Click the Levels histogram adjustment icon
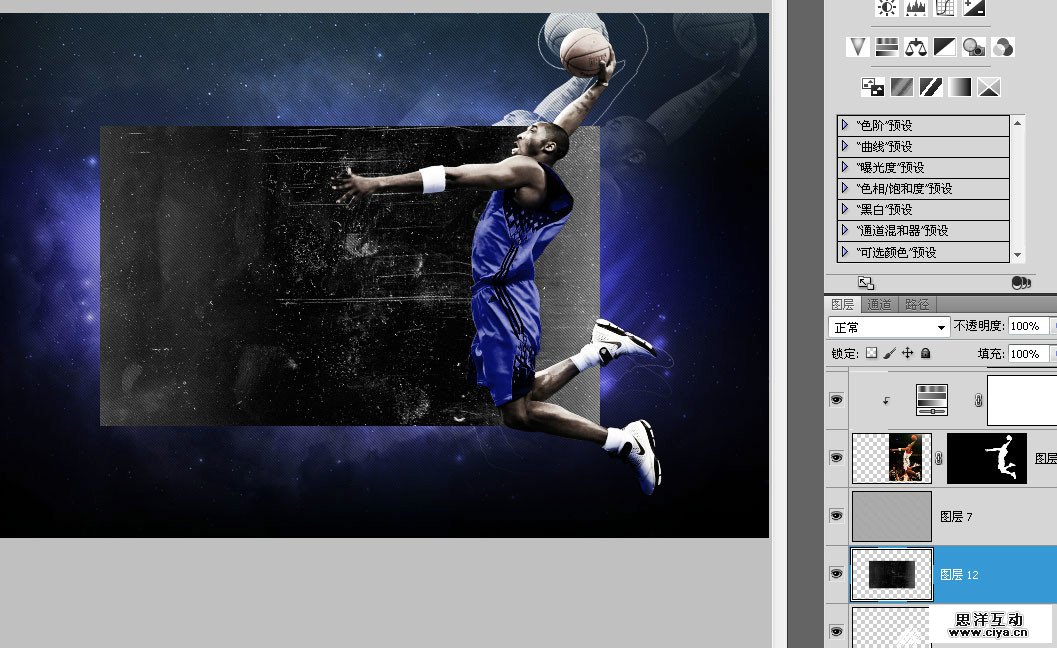Image resolution: width=1057 pixels, height=648 pixels. coord(916,8)
